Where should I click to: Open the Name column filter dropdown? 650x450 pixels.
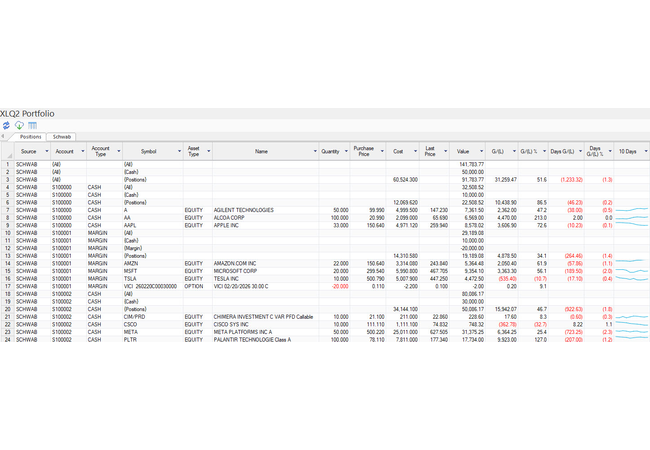coord(315,151)
